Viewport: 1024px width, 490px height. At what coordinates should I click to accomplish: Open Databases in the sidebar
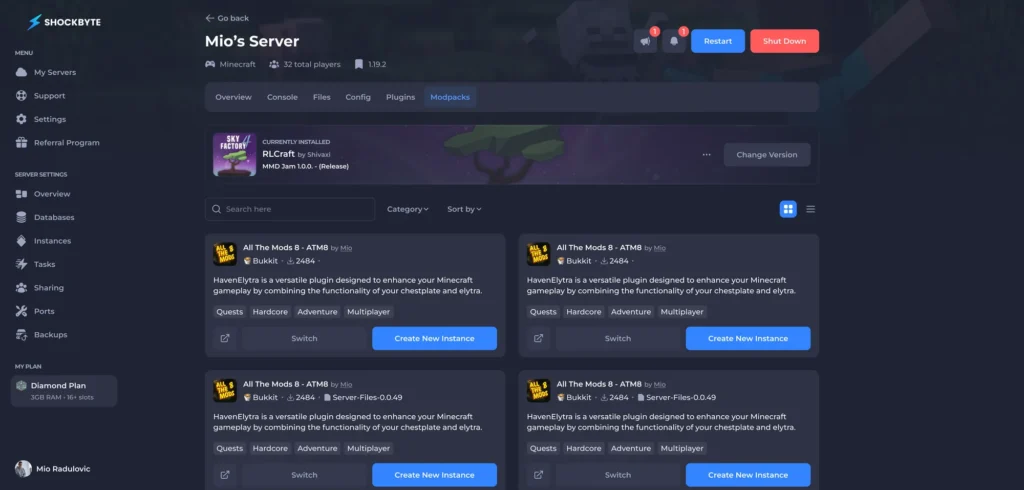coord(53,217)
